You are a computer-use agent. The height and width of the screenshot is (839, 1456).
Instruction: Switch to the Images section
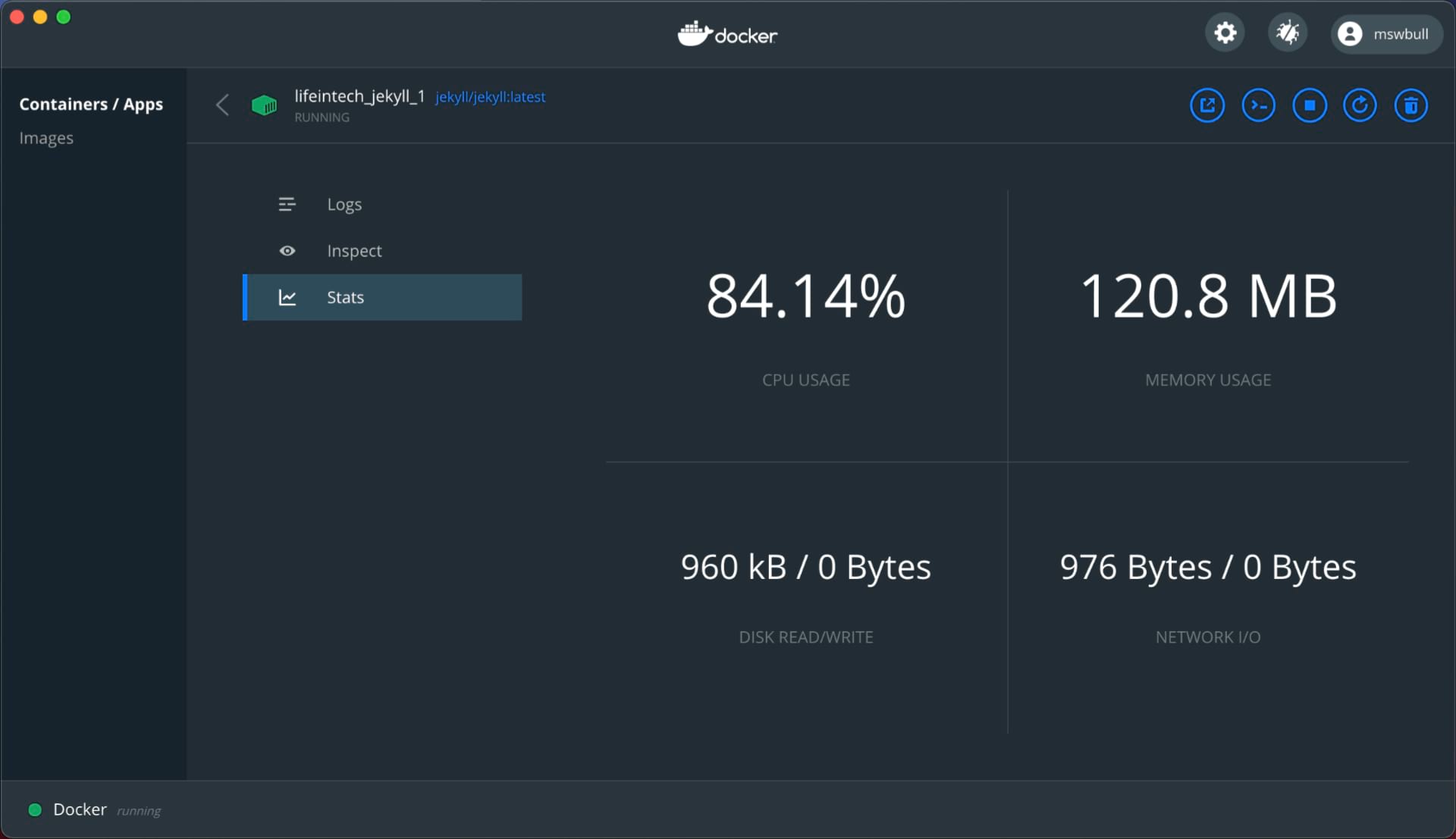coord(46,137)
